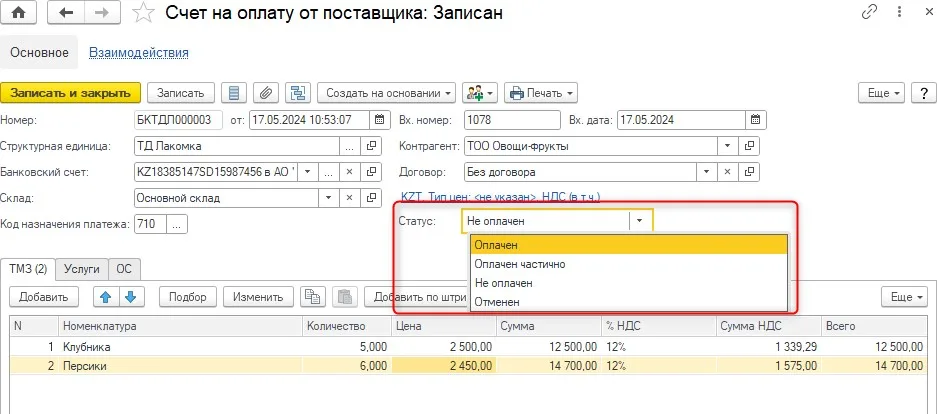Open the Договор record icon
Viewport: 937px width, 414px height.
coord(749,172)
